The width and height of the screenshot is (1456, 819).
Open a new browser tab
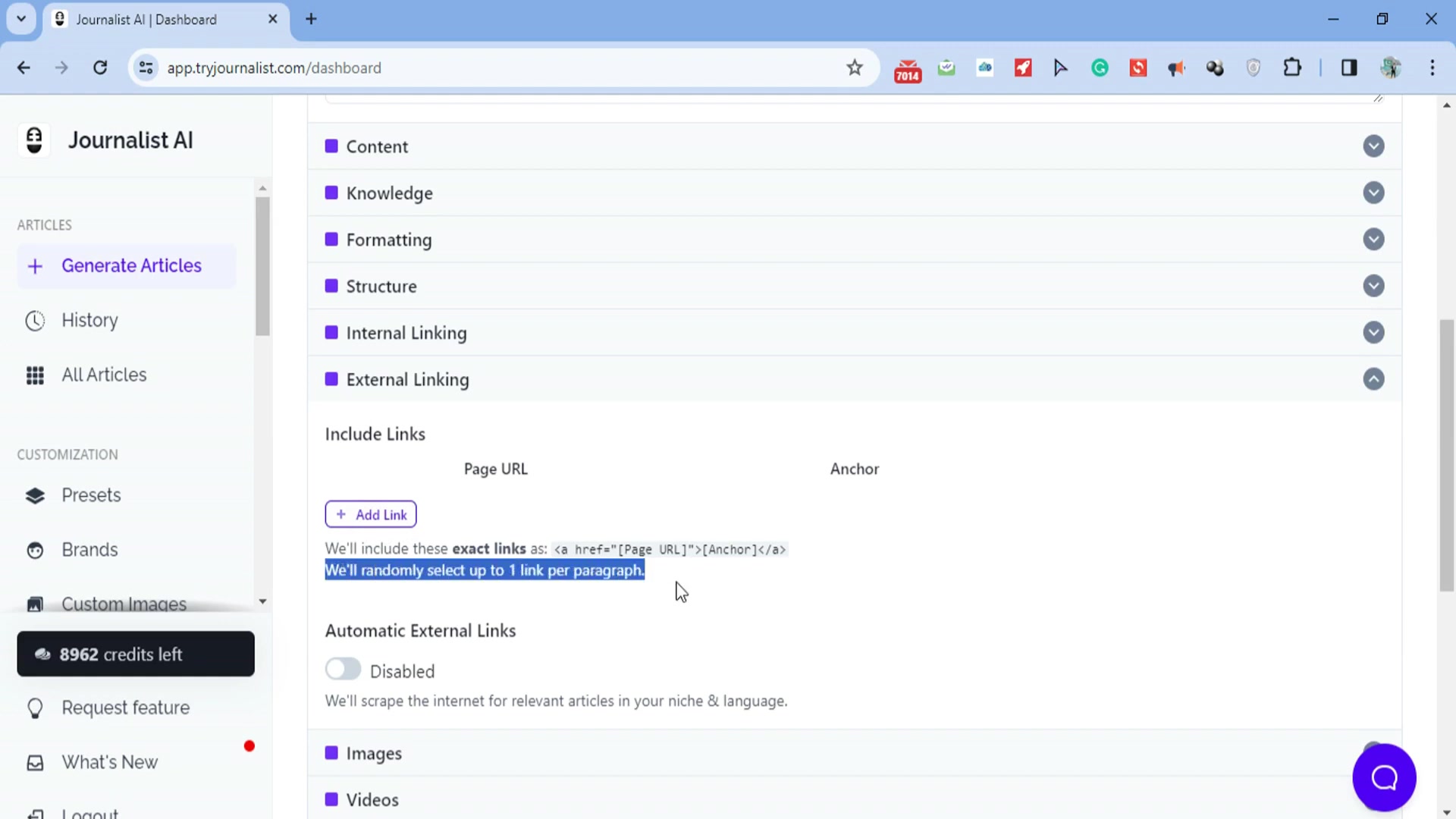coord(311,19)
